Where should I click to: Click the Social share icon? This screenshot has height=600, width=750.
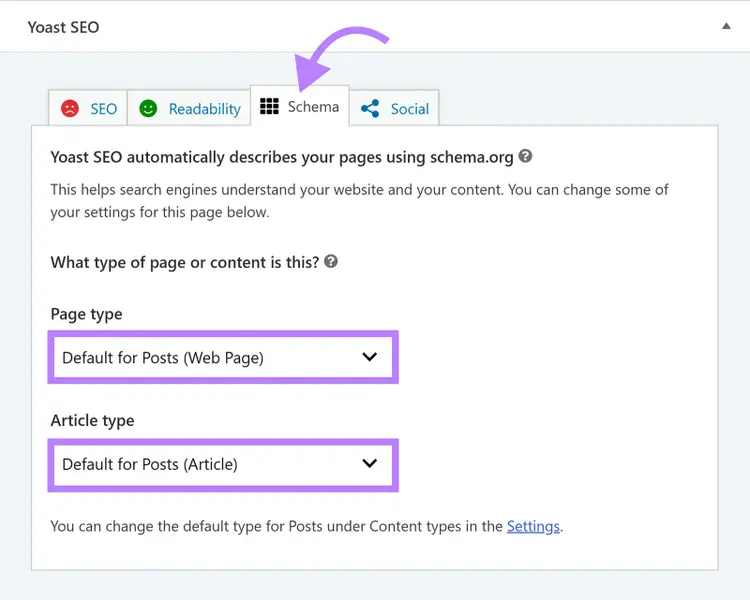coord(370,109)
